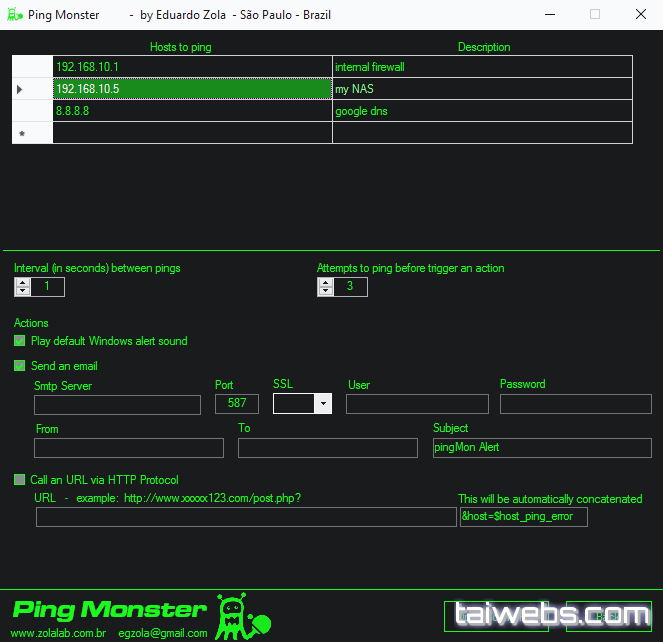Image resolution: width=663 pixels, height=642 pixels.
Task: Decrease the ping interval with down arrow
Action: click(22, 292)
